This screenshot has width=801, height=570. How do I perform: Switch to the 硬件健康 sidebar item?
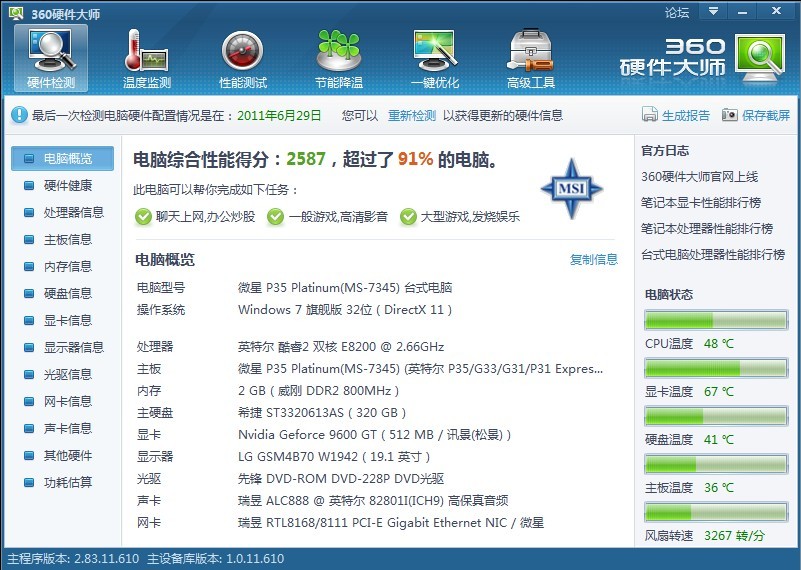67,185
